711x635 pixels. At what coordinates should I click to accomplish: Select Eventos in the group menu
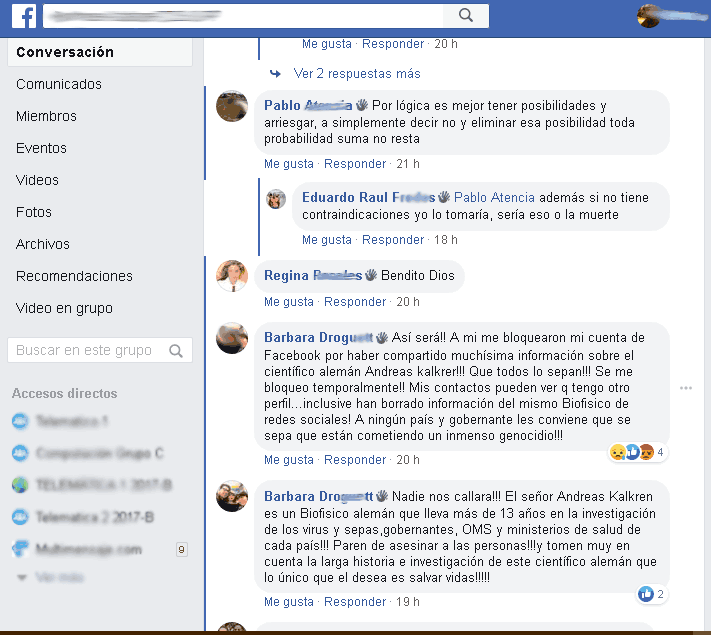click(41, 148)
